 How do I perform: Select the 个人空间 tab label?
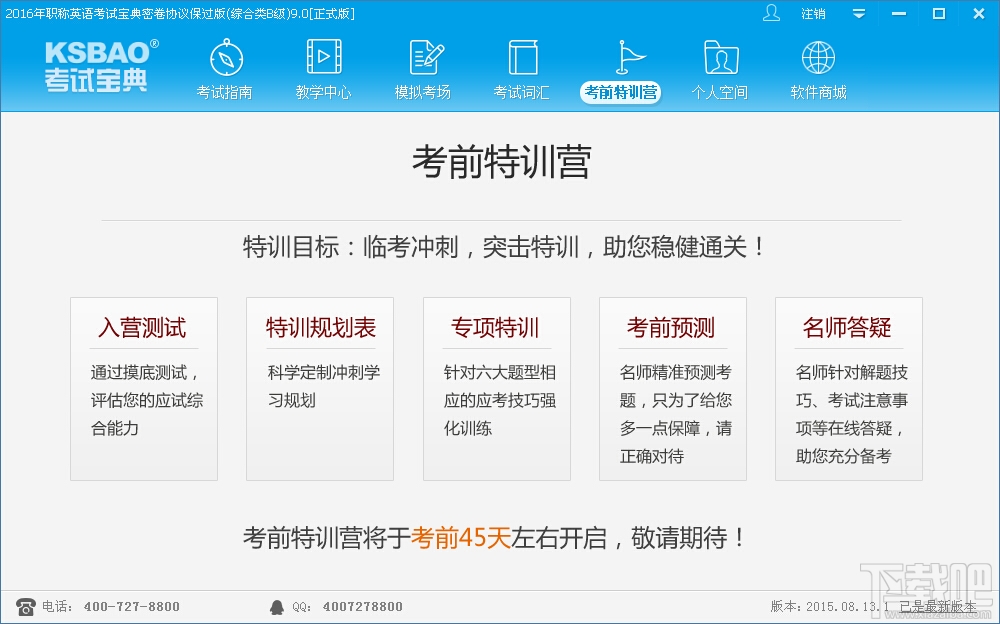719,93
